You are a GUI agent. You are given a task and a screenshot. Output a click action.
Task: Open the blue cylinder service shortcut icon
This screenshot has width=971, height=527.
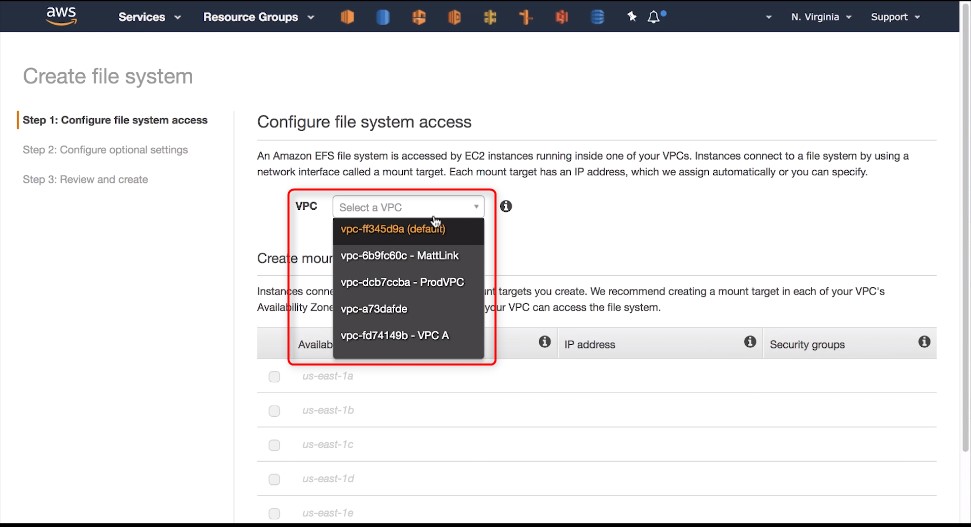pos(383,17)
